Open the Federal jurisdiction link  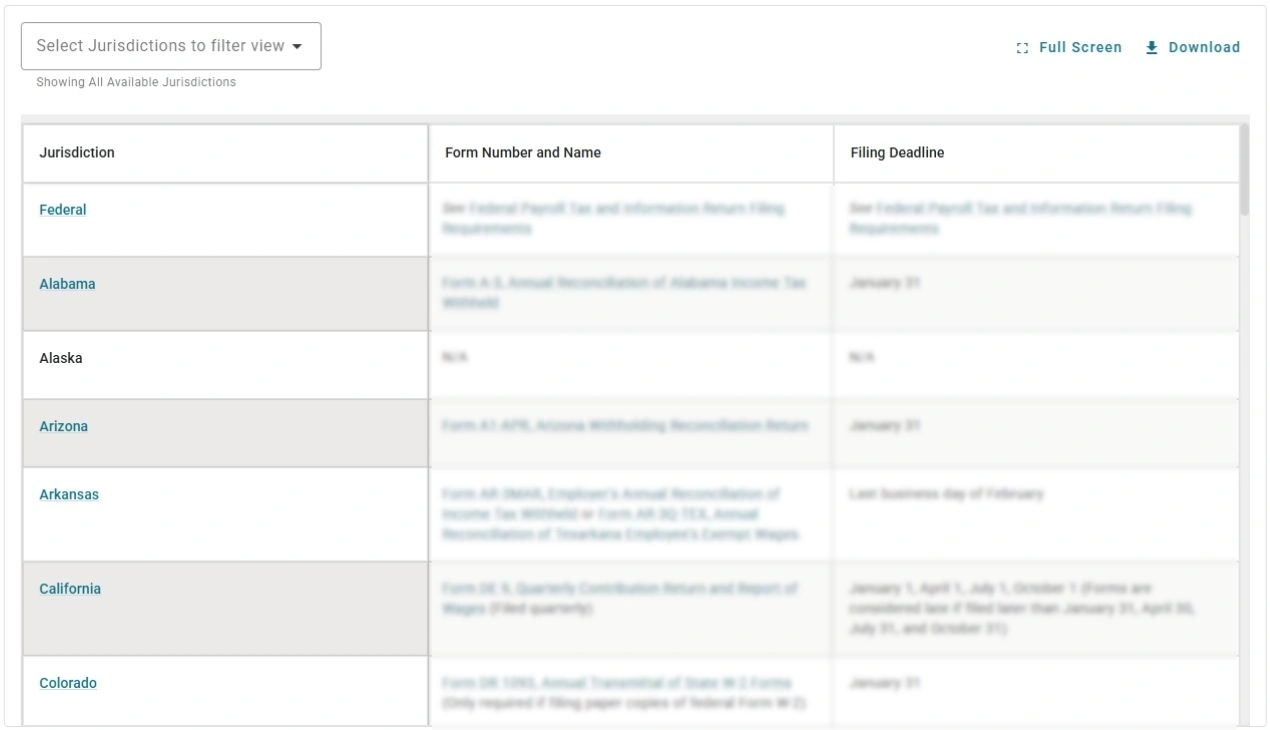tap(62, 210)
